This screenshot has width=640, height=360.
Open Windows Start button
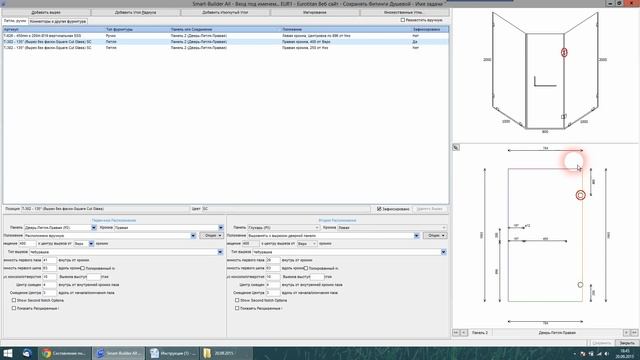[x=8, y=353]
